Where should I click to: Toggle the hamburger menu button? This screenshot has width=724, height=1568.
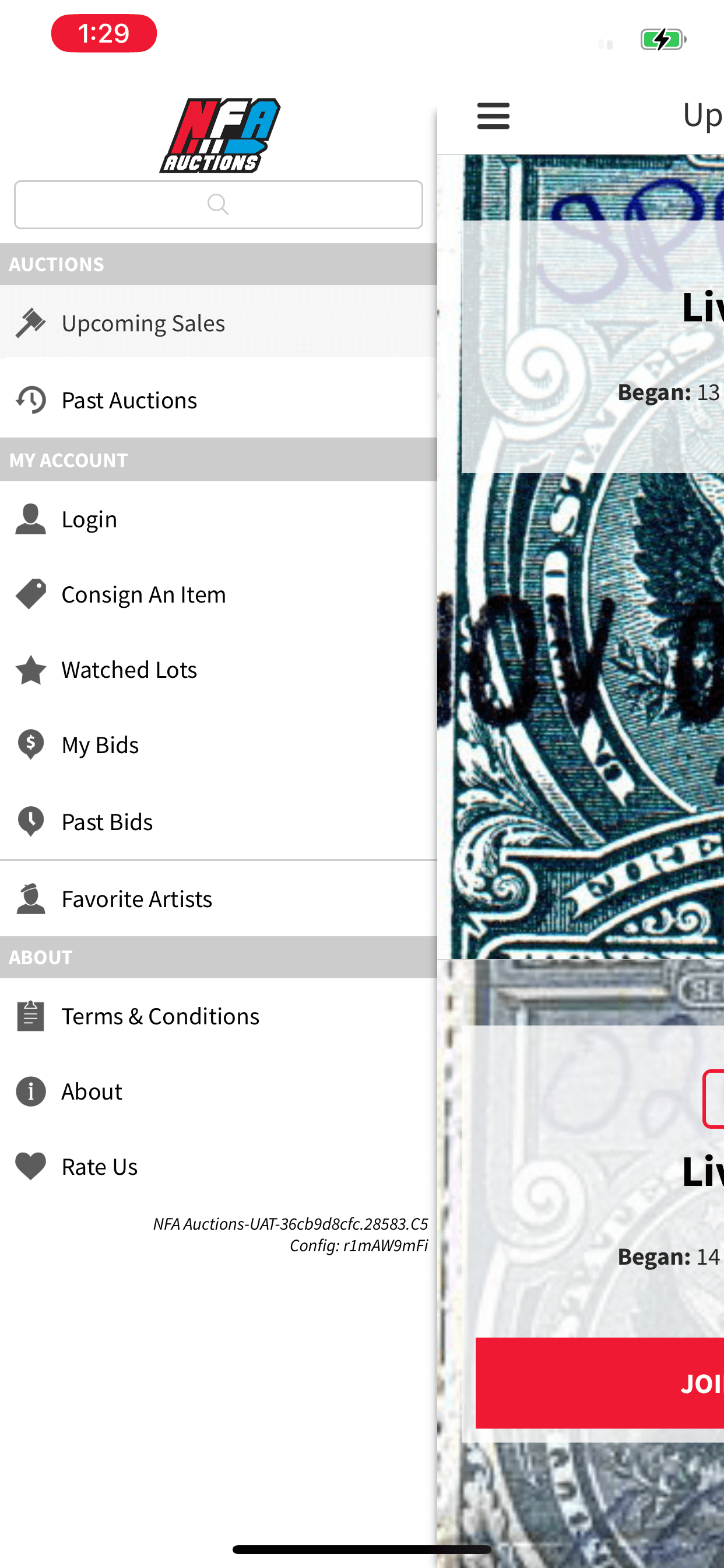493,116
